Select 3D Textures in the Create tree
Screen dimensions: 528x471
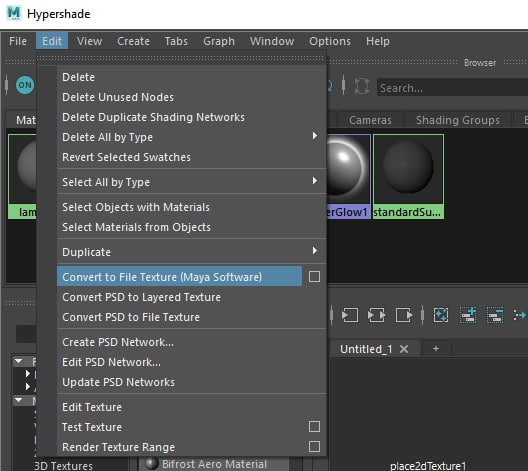pos(63,466)
